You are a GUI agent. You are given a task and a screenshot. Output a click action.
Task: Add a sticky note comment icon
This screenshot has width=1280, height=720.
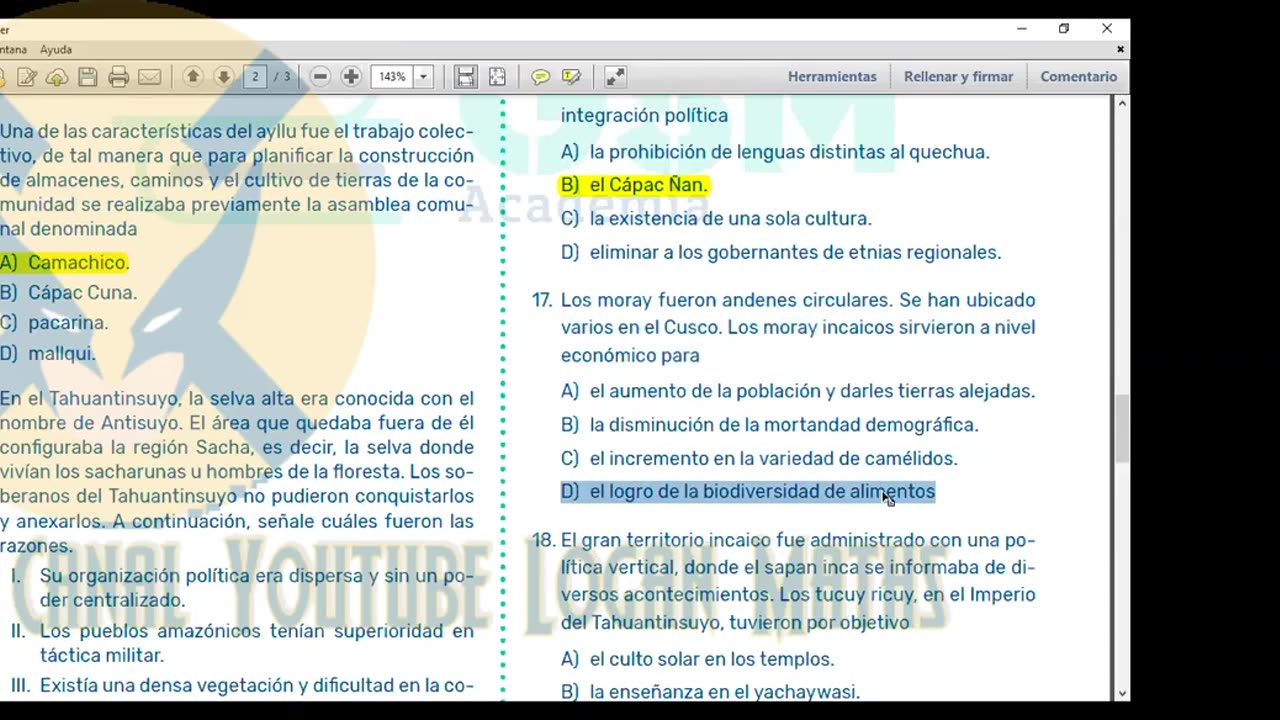541,77
